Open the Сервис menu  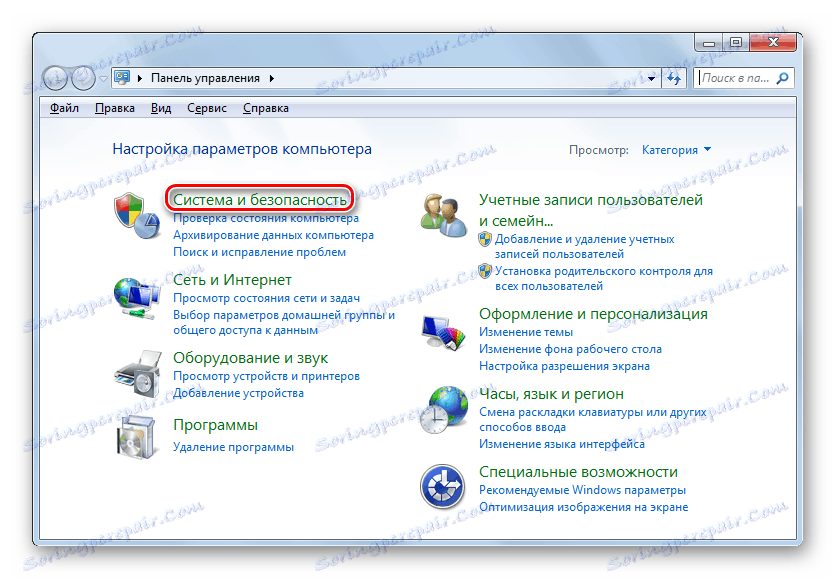pos(207,108)
